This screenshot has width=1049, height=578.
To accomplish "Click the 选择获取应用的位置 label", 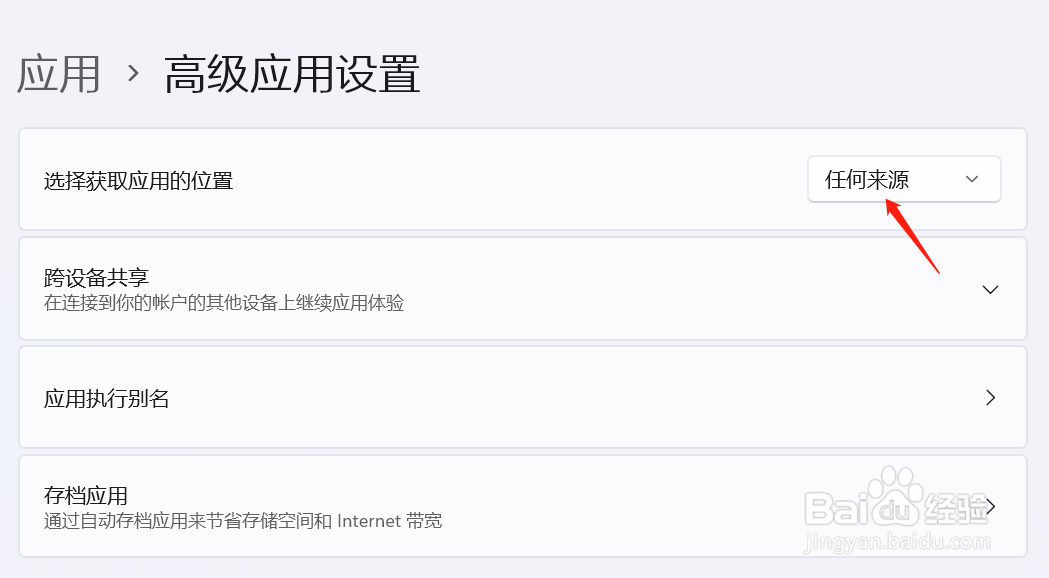I will pos(138,181).
